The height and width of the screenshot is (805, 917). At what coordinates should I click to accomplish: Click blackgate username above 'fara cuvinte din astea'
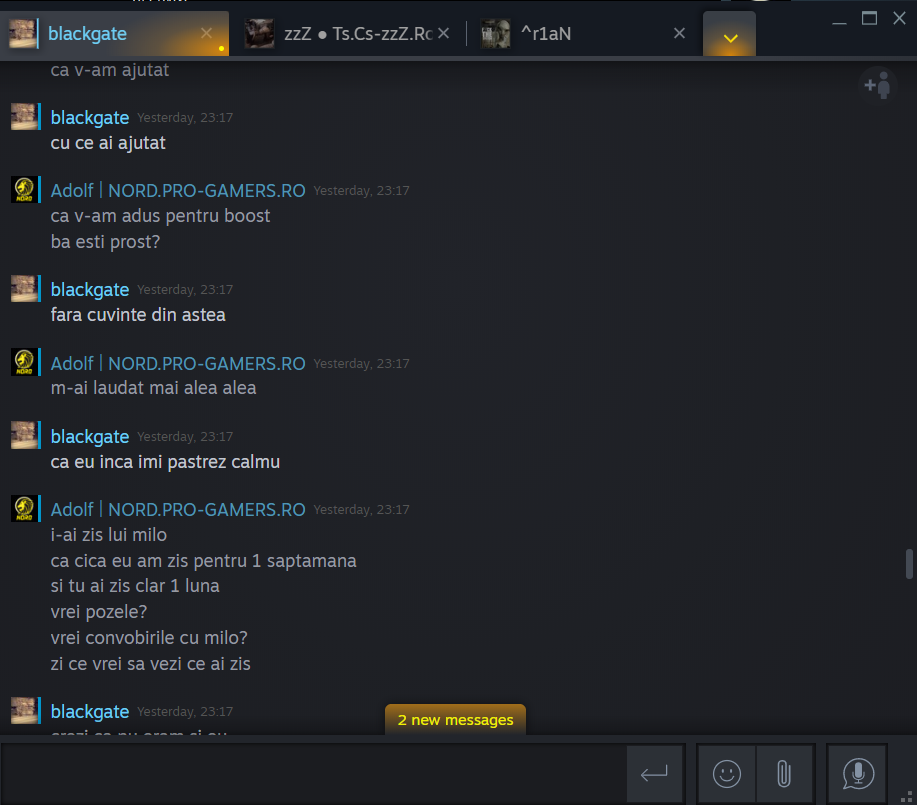pos(90,290)
